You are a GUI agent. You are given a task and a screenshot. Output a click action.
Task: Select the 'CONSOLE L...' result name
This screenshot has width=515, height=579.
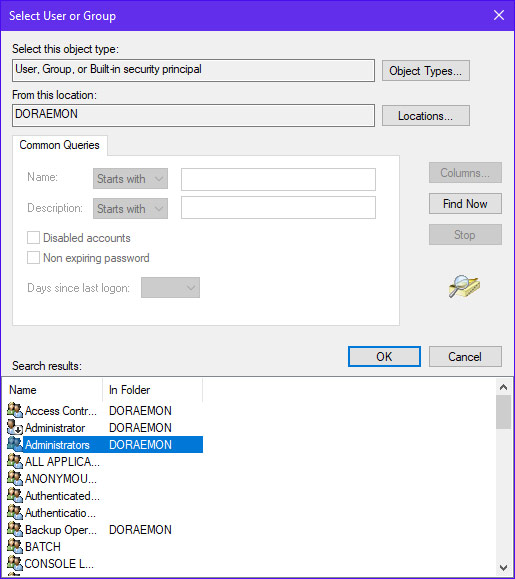tap(59, 563)
